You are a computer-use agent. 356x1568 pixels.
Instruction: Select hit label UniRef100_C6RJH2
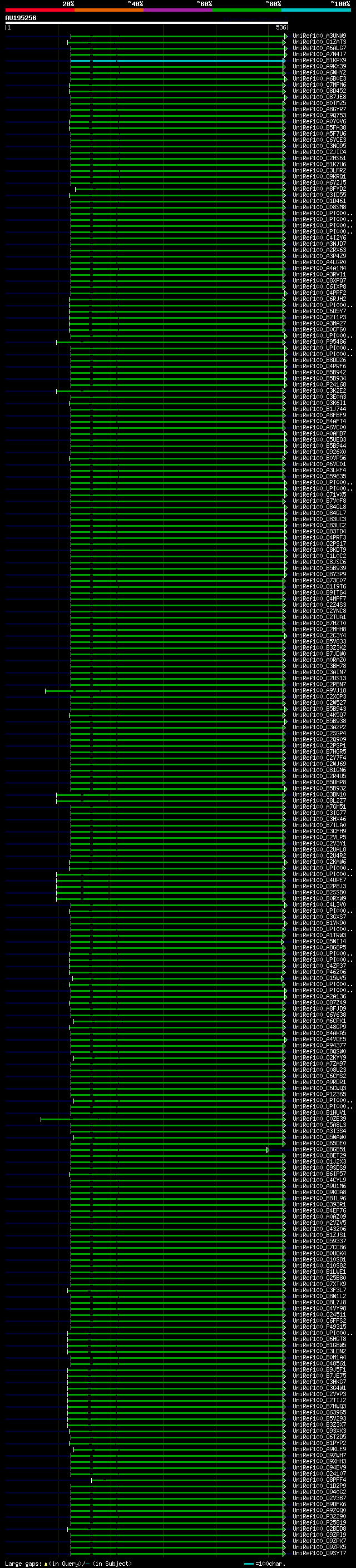319,299
